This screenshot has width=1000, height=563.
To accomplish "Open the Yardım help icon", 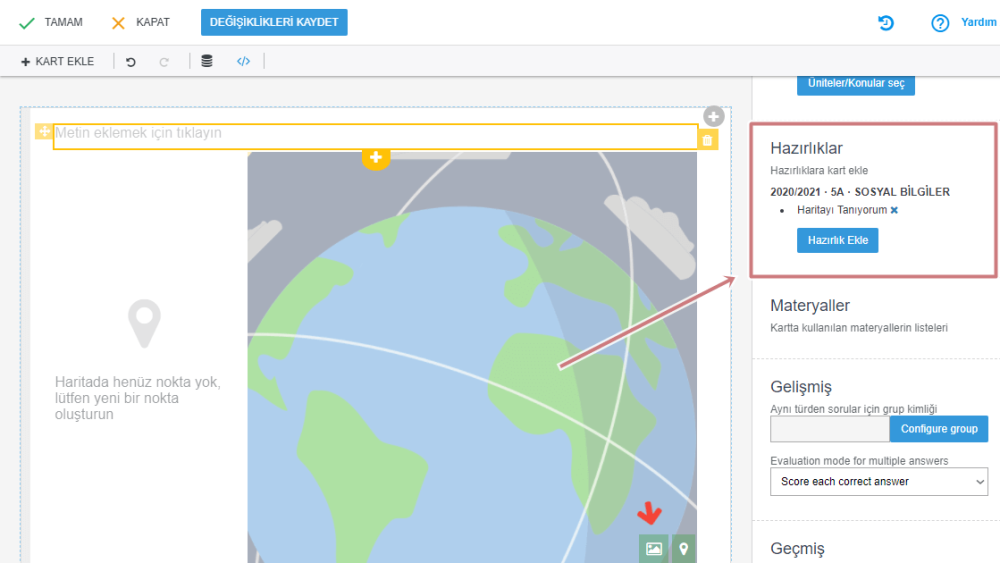I will pos(940,24).
